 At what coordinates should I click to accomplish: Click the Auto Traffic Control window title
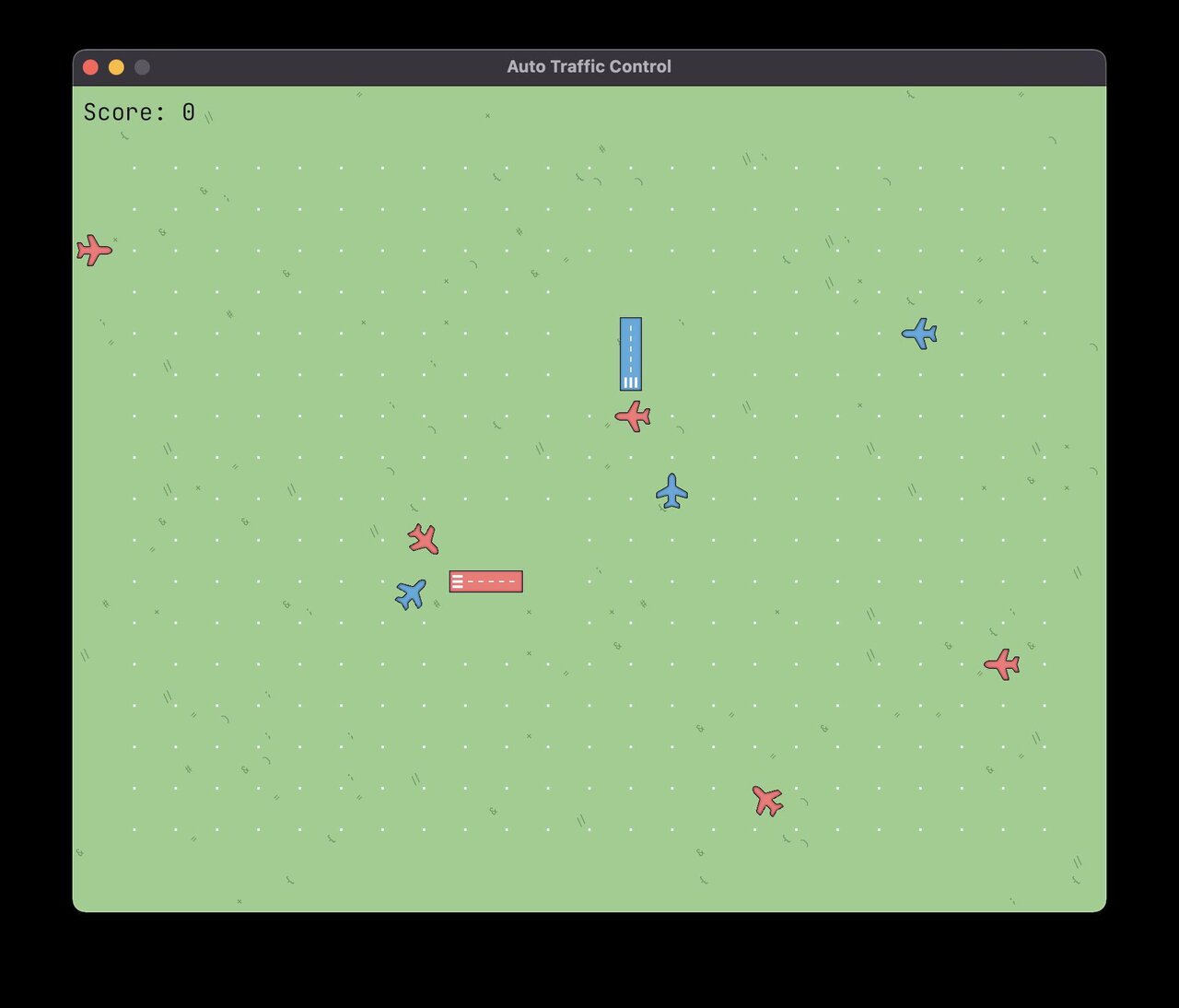pyautogui.click(x=589, y=66)
